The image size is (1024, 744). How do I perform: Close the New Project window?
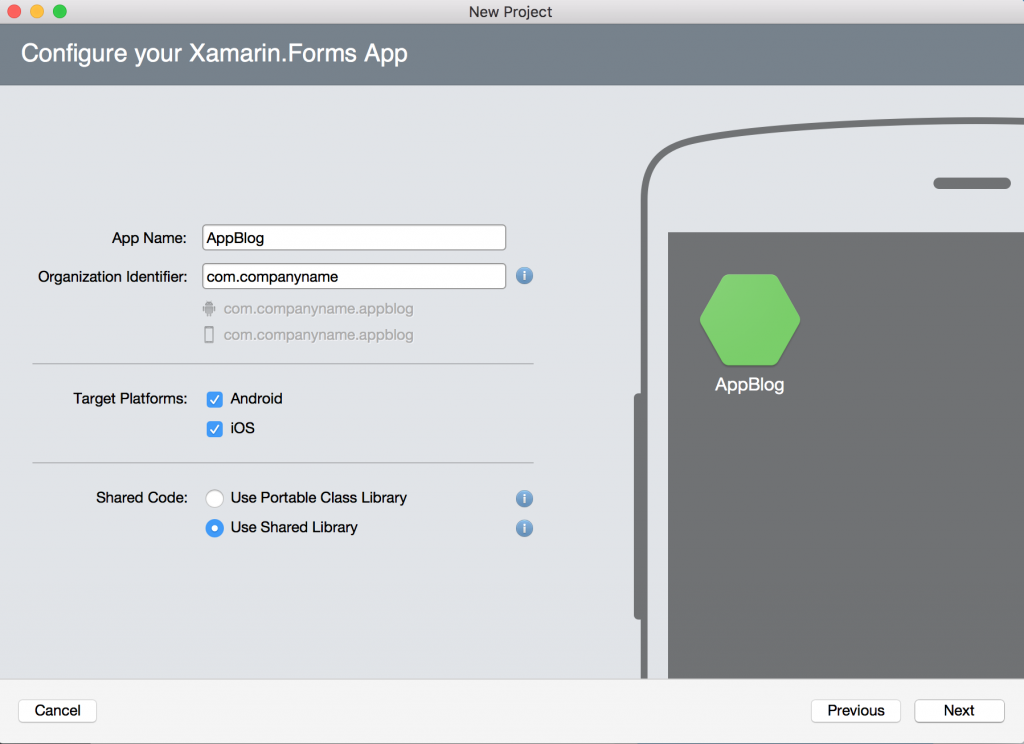point(14,11)
